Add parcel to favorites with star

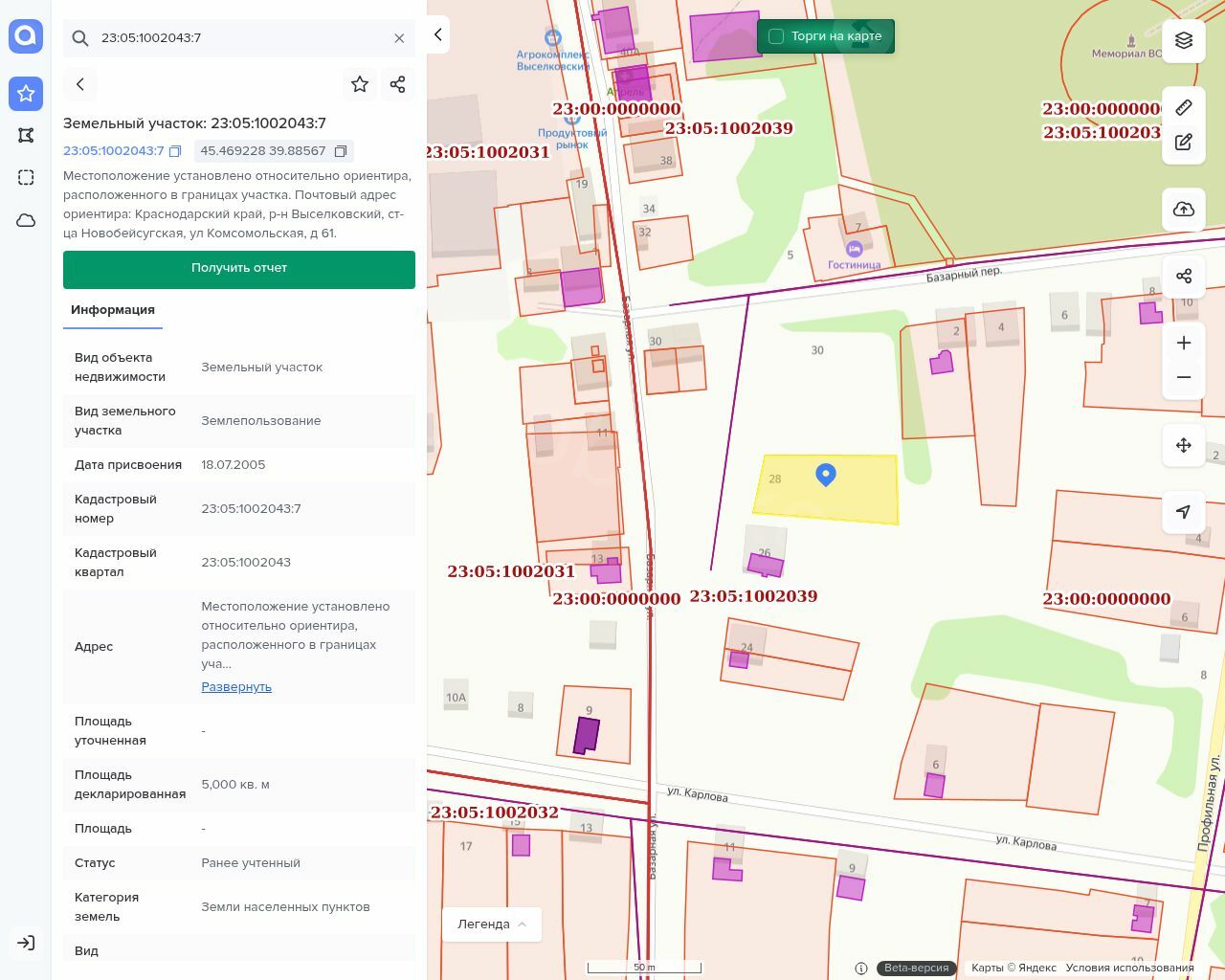click(x=360, y=84)
